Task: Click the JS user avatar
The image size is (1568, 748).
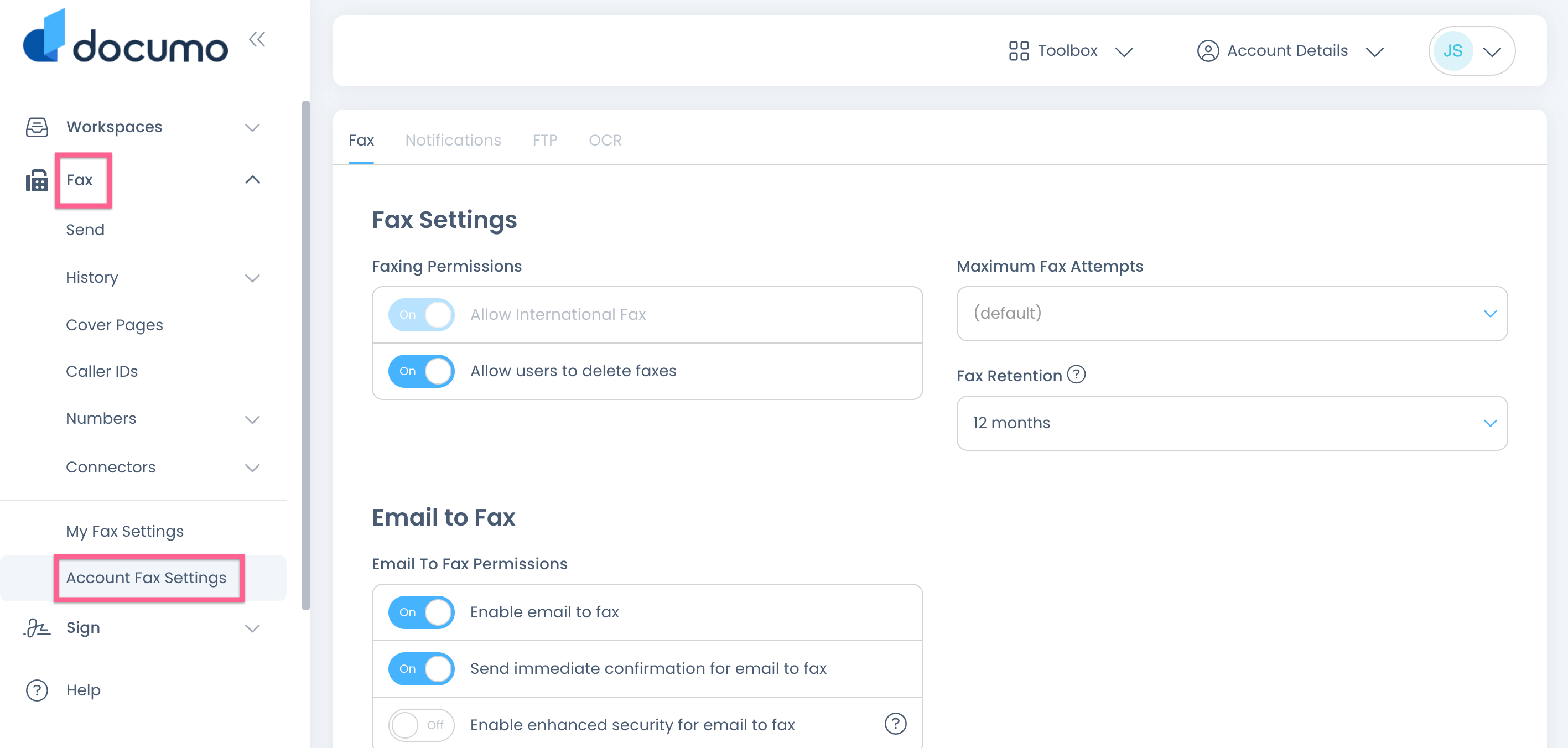Action: 1452,51
